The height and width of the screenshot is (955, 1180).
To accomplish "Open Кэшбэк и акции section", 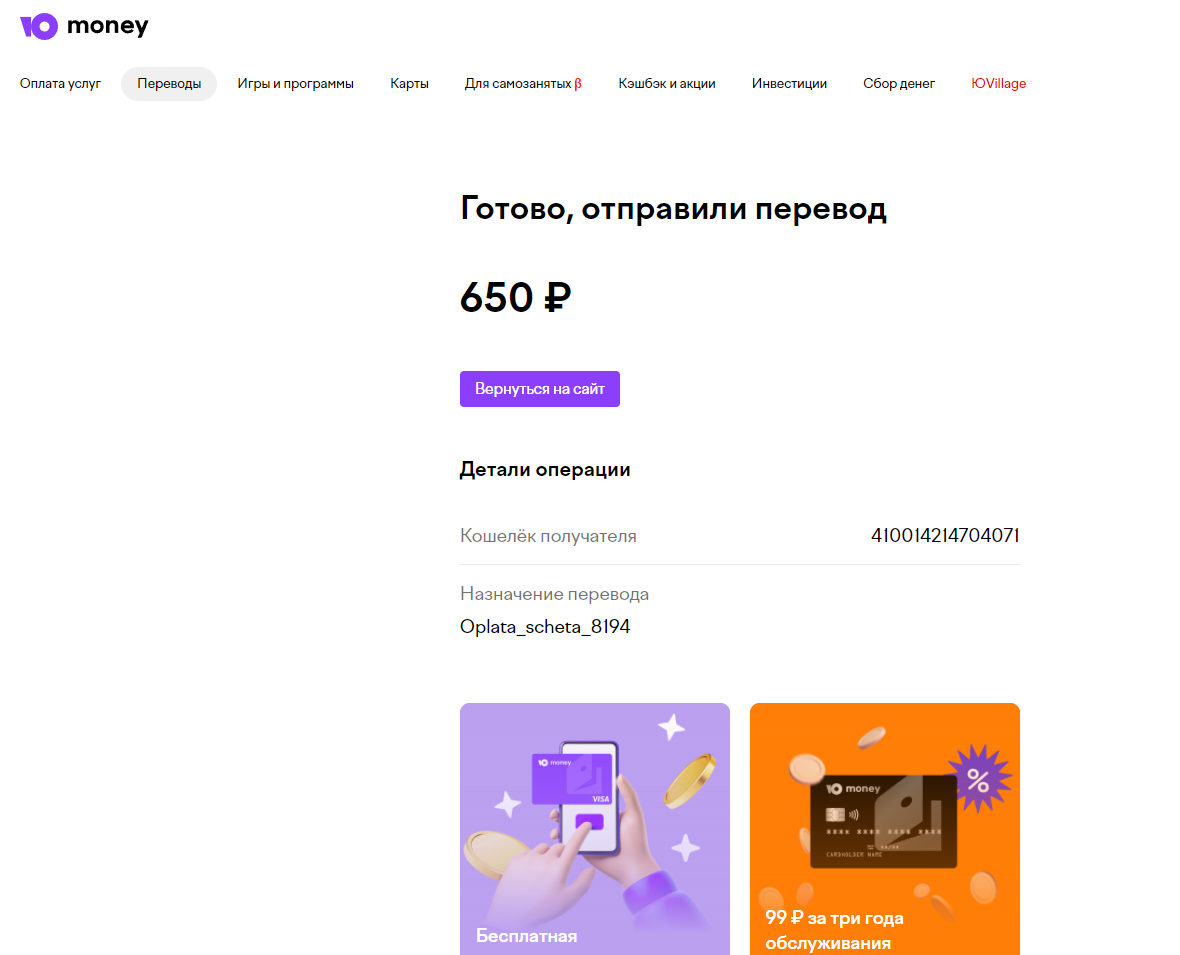I will point(667,84).
